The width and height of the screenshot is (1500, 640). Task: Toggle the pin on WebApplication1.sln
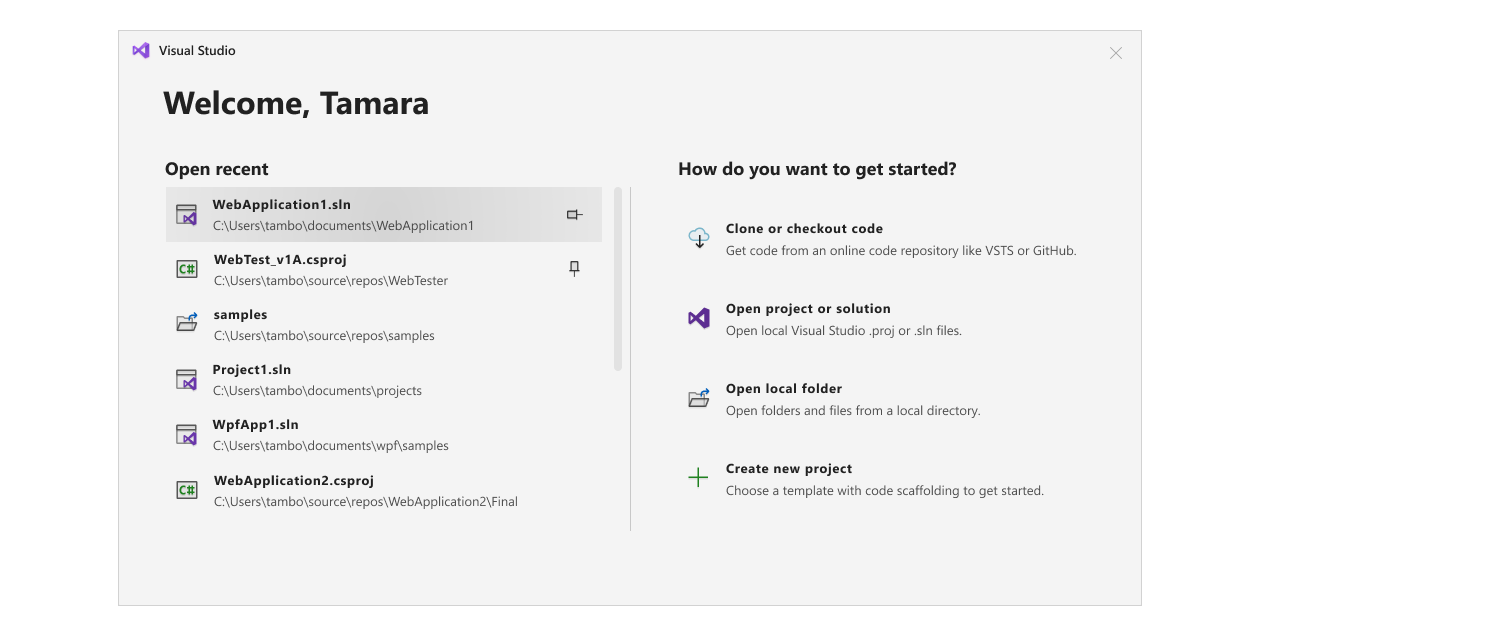click(x=574, y=214)
